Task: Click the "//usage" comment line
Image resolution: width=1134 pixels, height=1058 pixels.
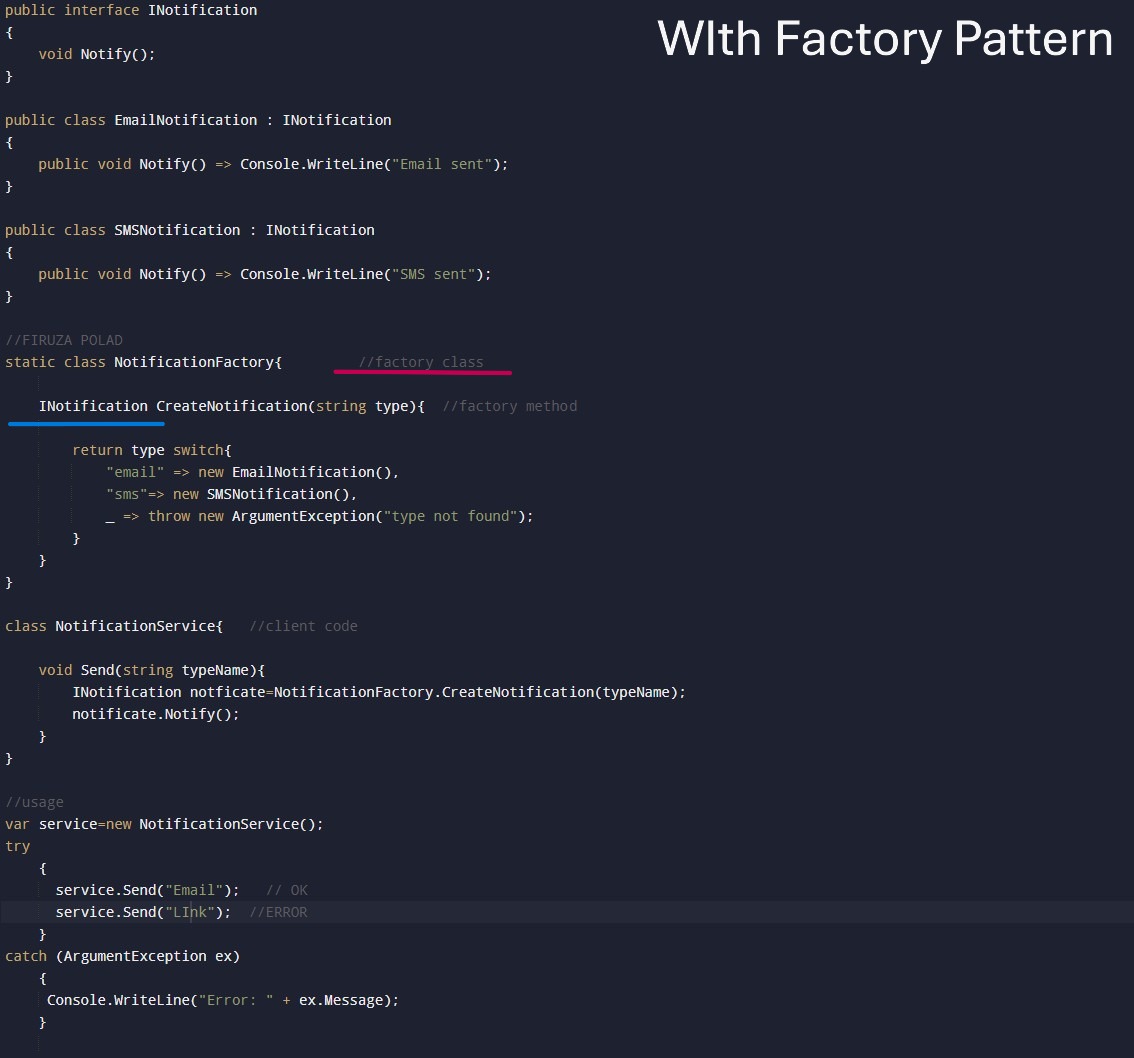Action: pos(34,802)
